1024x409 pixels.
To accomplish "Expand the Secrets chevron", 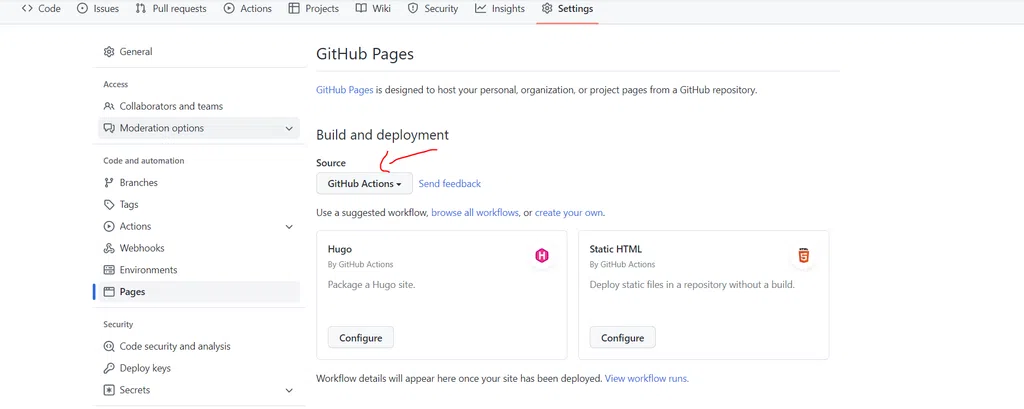I will pos(289,390).
